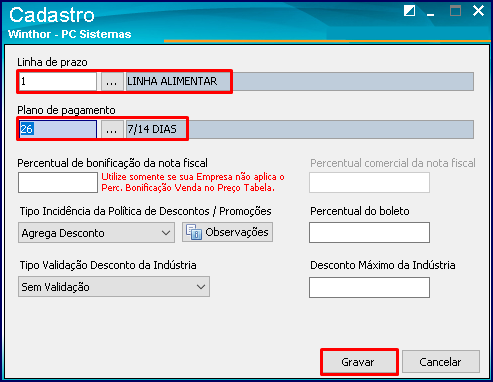Click the 7/14 DIAS description text
The width and height of the screenshot is (493, 382).
coord(152,129)
